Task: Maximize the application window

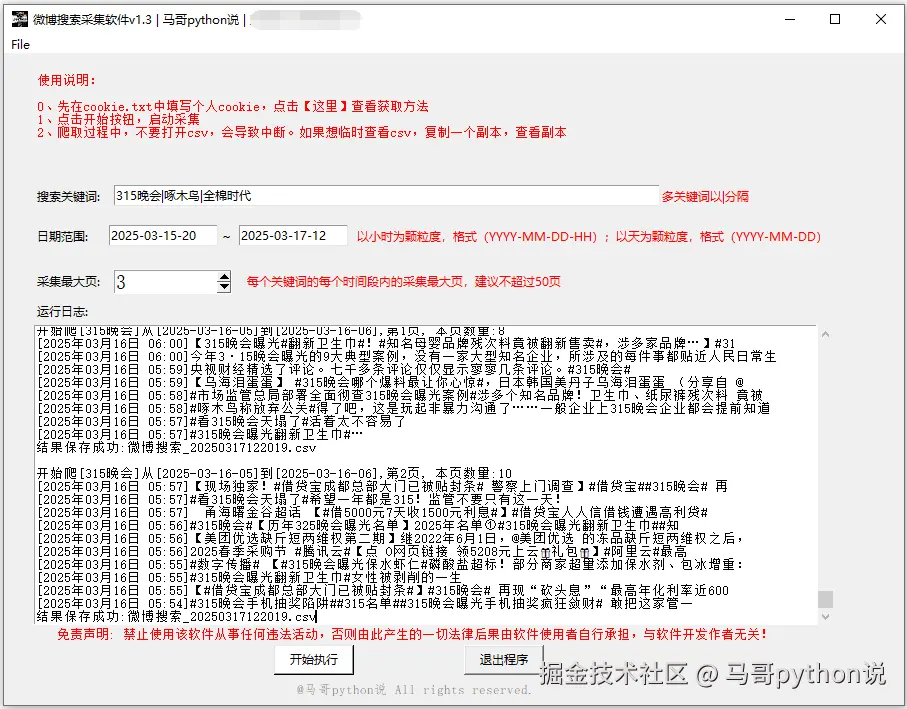Action: click(x=836, y=20)
